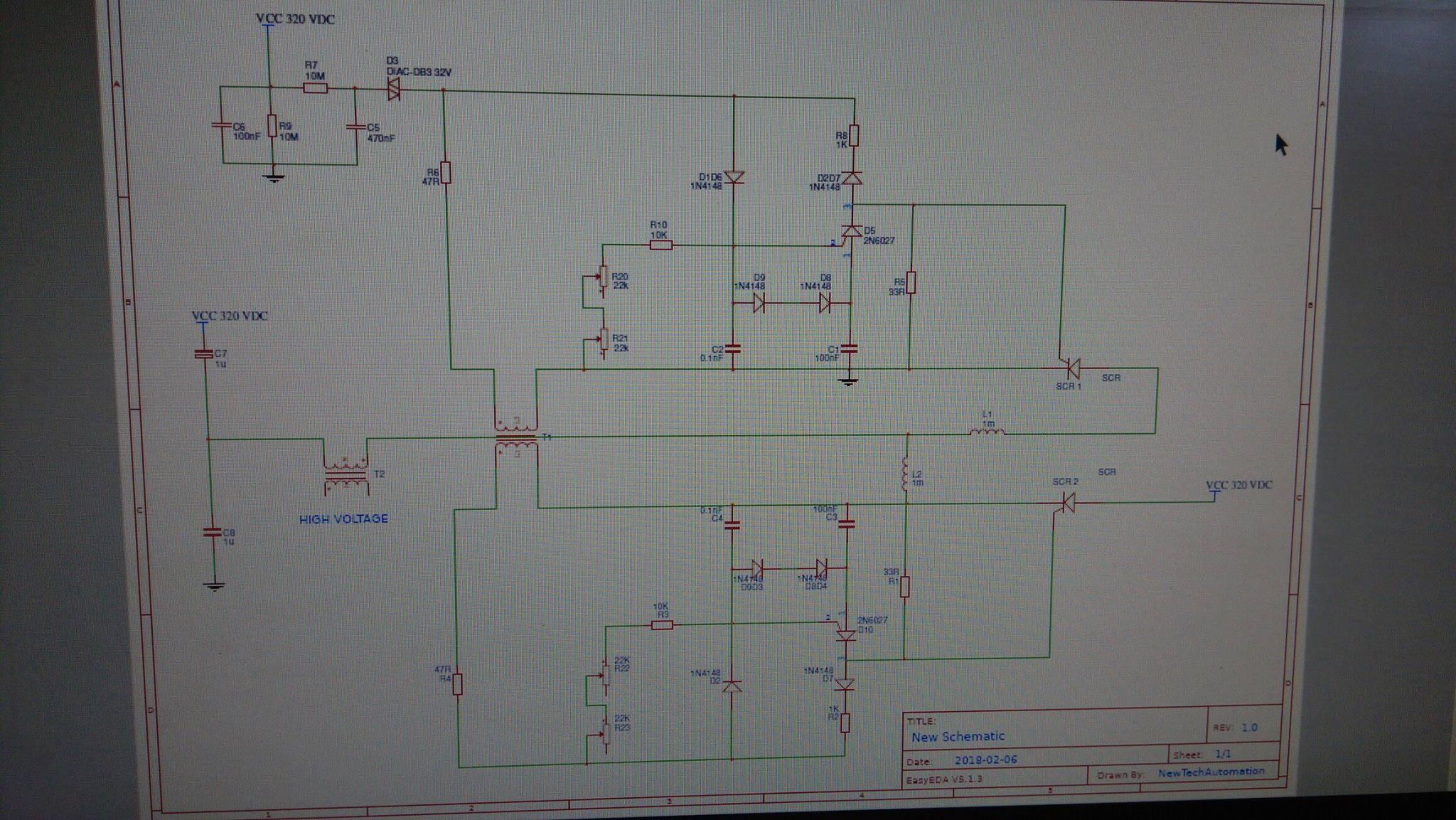Select the REV 1.0 field
Screen dimensions: 1456x820
click(x=1248, y=728)
